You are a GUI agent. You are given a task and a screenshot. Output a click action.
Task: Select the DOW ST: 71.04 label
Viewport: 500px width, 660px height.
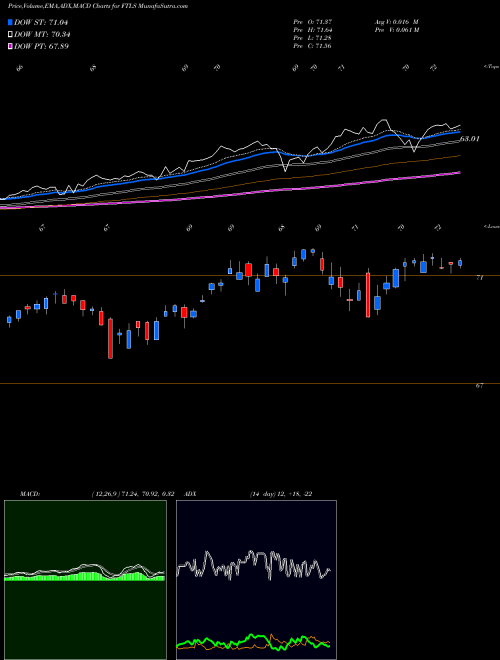point(41,22)
